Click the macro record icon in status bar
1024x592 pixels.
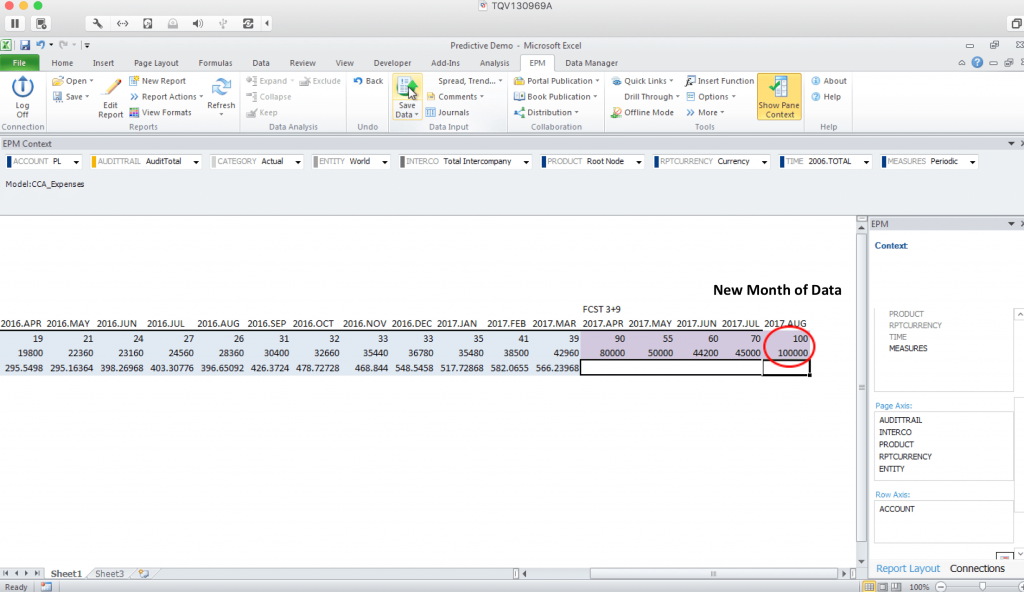coord(46,587)
